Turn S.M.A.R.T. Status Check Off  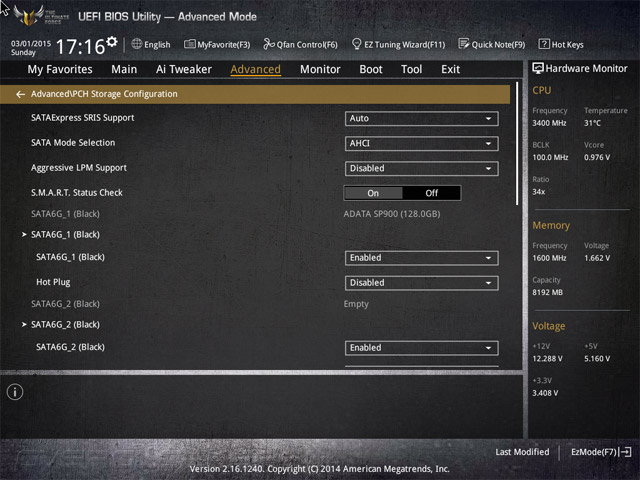point(431,193)
